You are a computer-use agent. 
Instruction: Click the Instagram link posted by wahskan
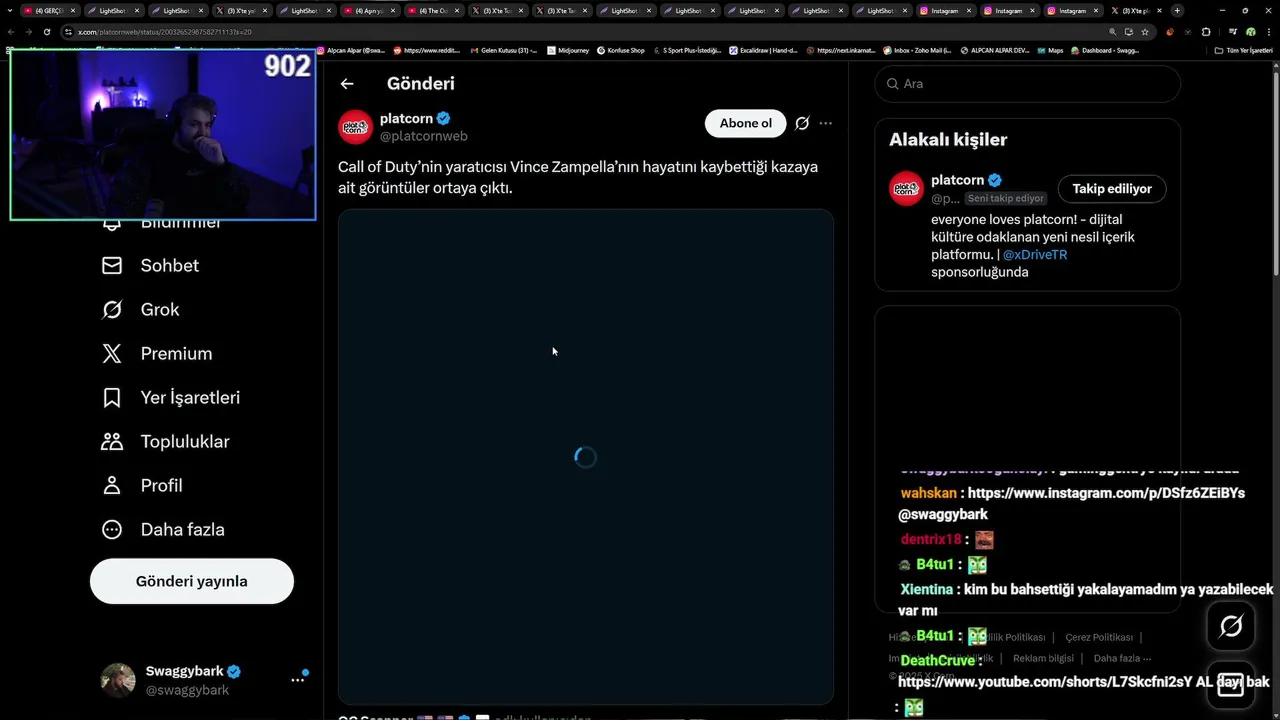pos(1106,493)
